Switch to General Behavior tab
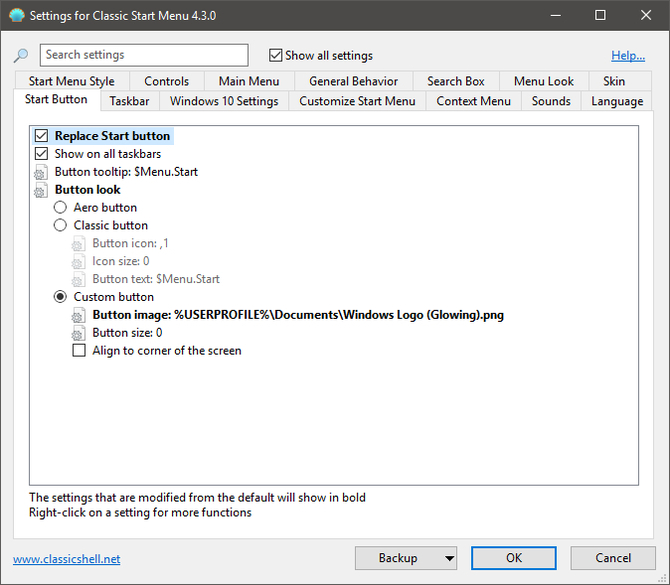 (353, 81)
